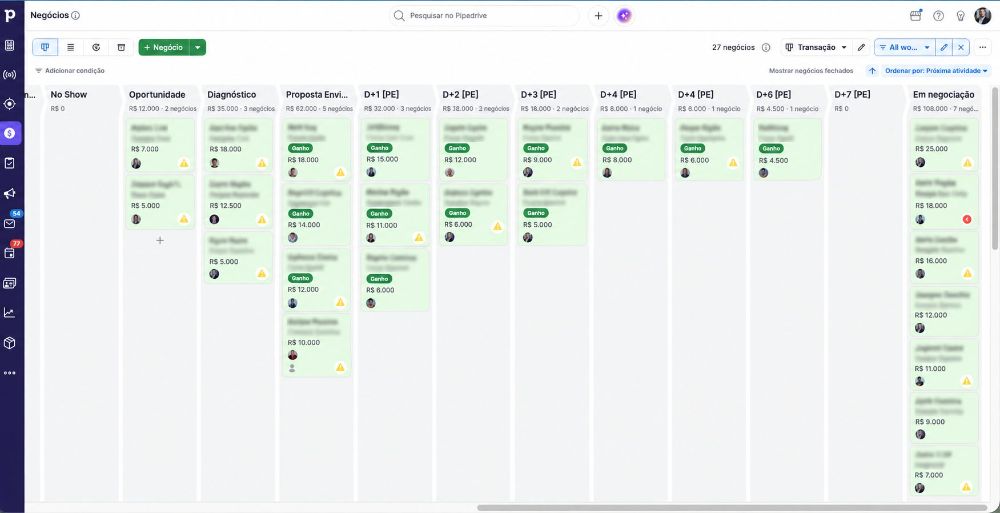Open the purple AI assistant icon

[624, 15]
